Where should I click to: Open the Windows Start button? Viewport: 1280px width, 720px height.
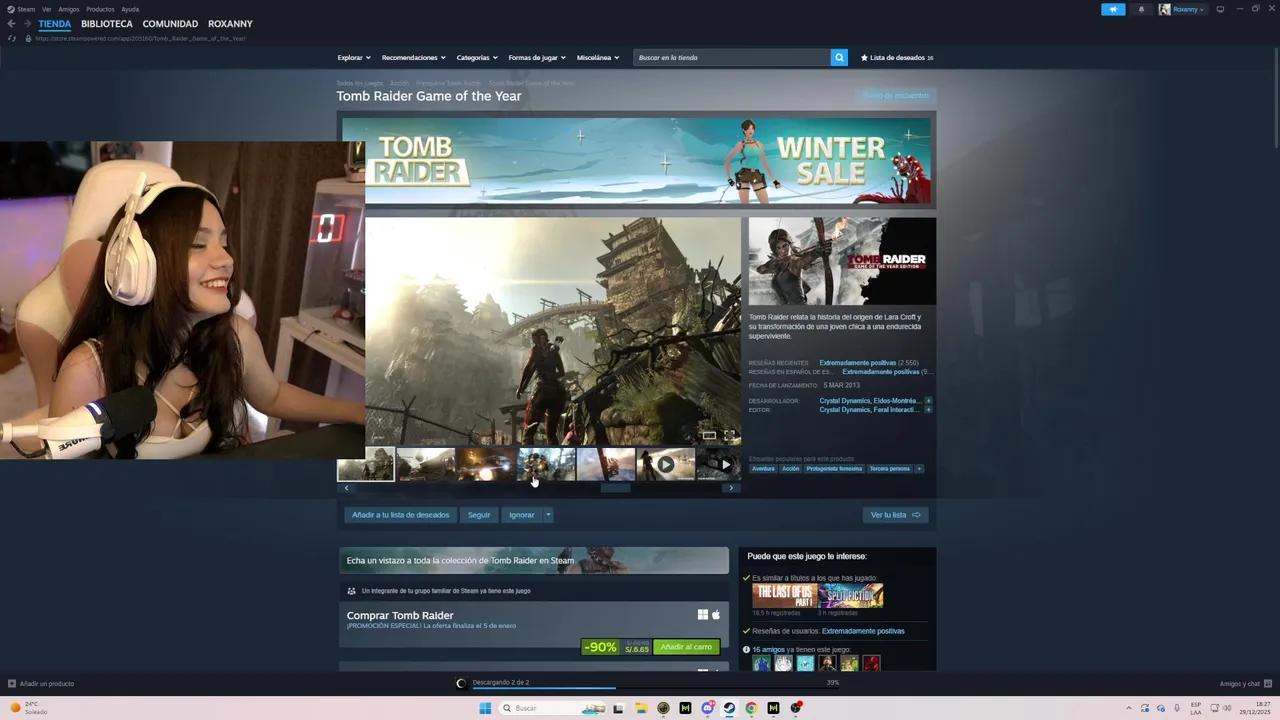coord(485,708)
